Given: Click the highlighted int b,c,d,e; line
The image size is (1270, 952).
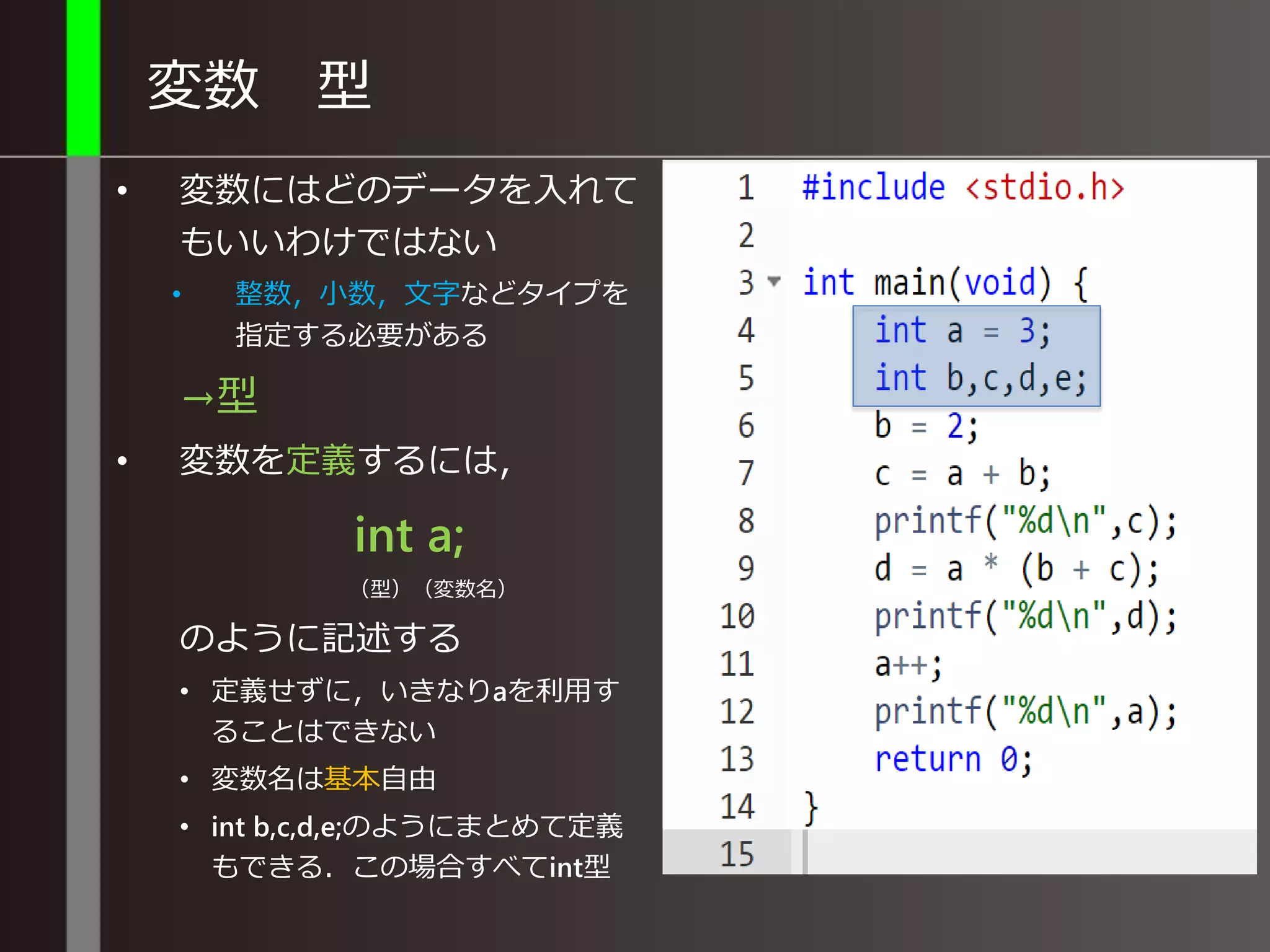Looking at the screenshot, I should (x=980, y=378).
